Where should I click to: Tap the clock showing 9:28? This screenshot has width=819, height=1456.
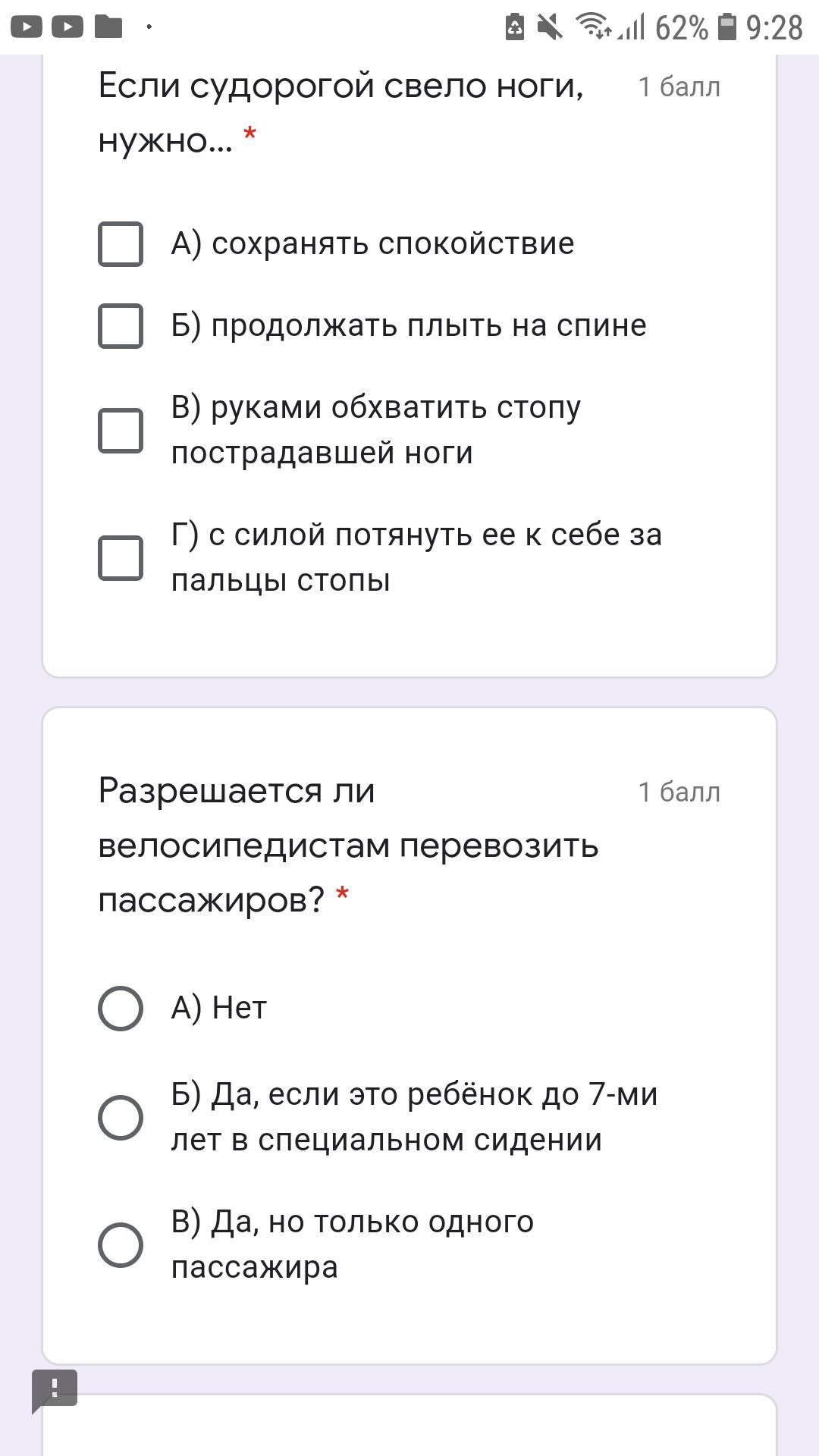pyautogui.click(x=773, y=28)
